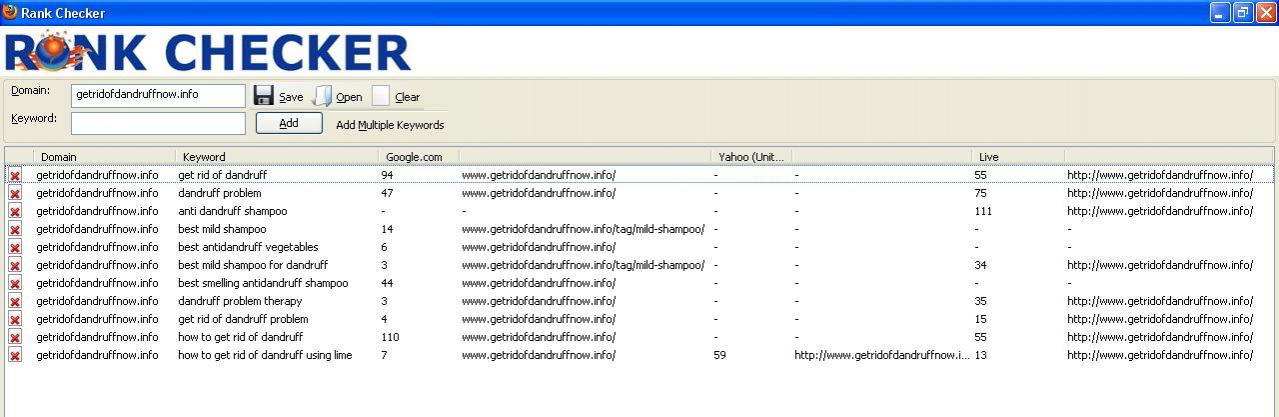Restore down the Rank Checker window

[1243, 12]
